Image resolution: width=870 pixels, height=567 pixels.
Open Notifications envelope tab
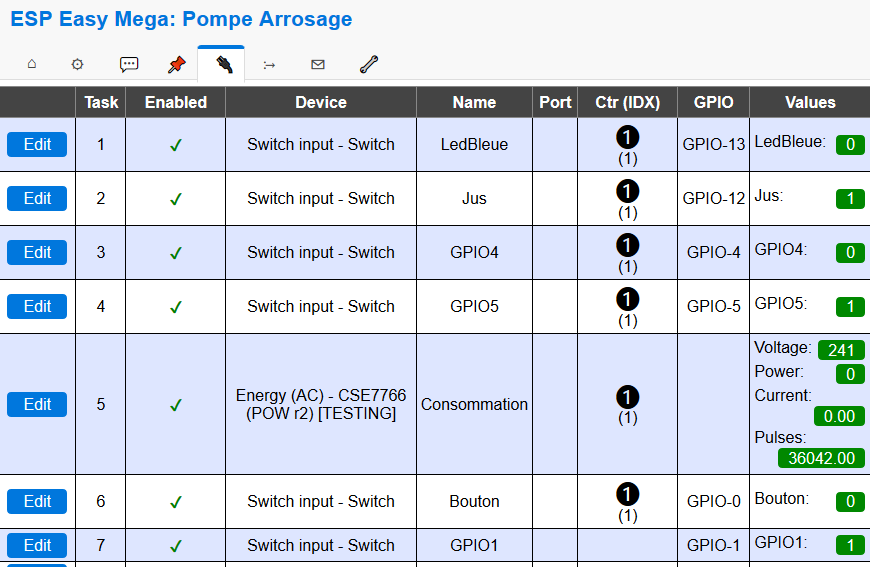[x=318, y=64]
